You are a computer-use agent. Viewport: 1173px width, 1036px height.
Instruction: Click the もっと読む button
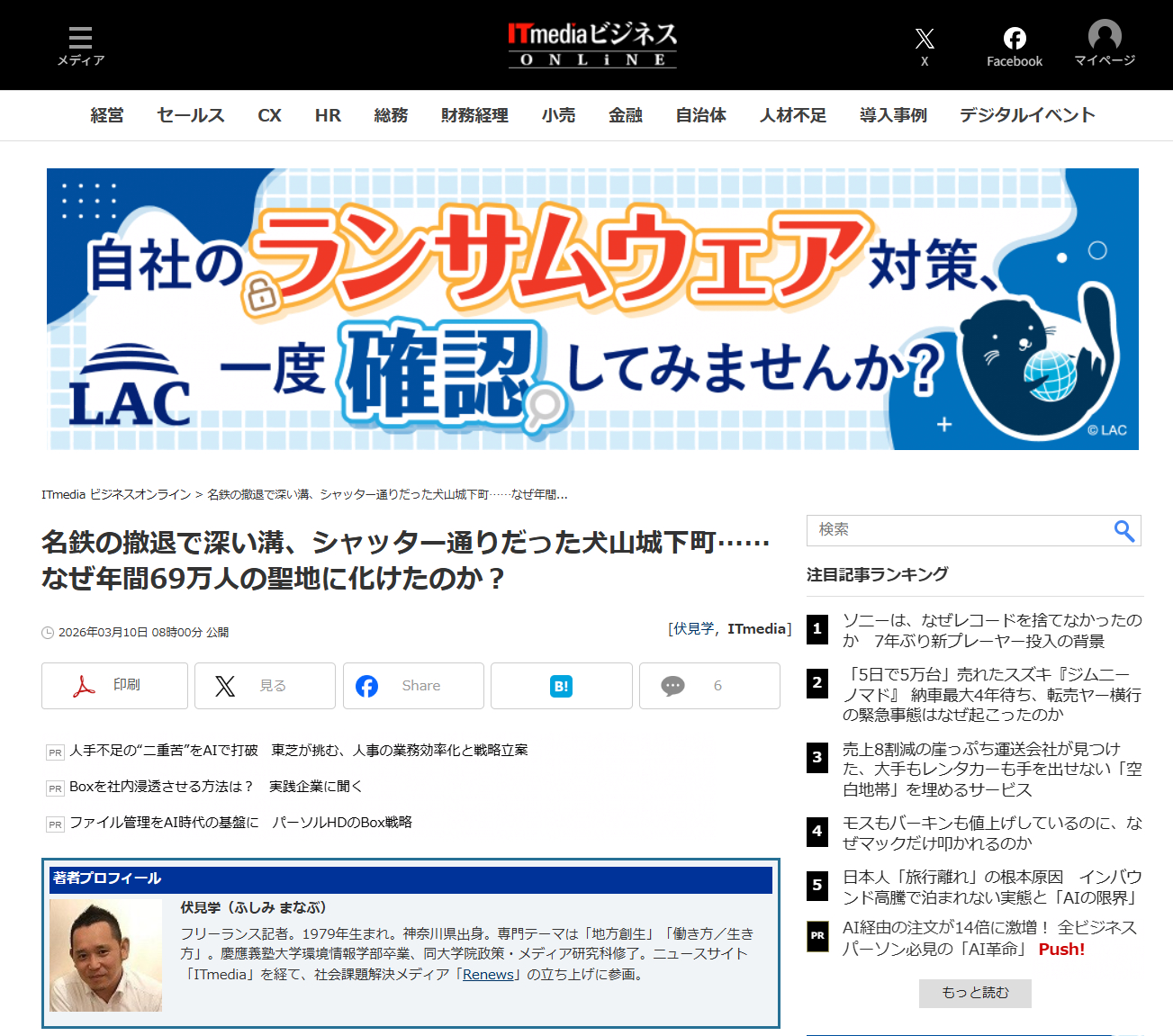[x=975, y=993]
